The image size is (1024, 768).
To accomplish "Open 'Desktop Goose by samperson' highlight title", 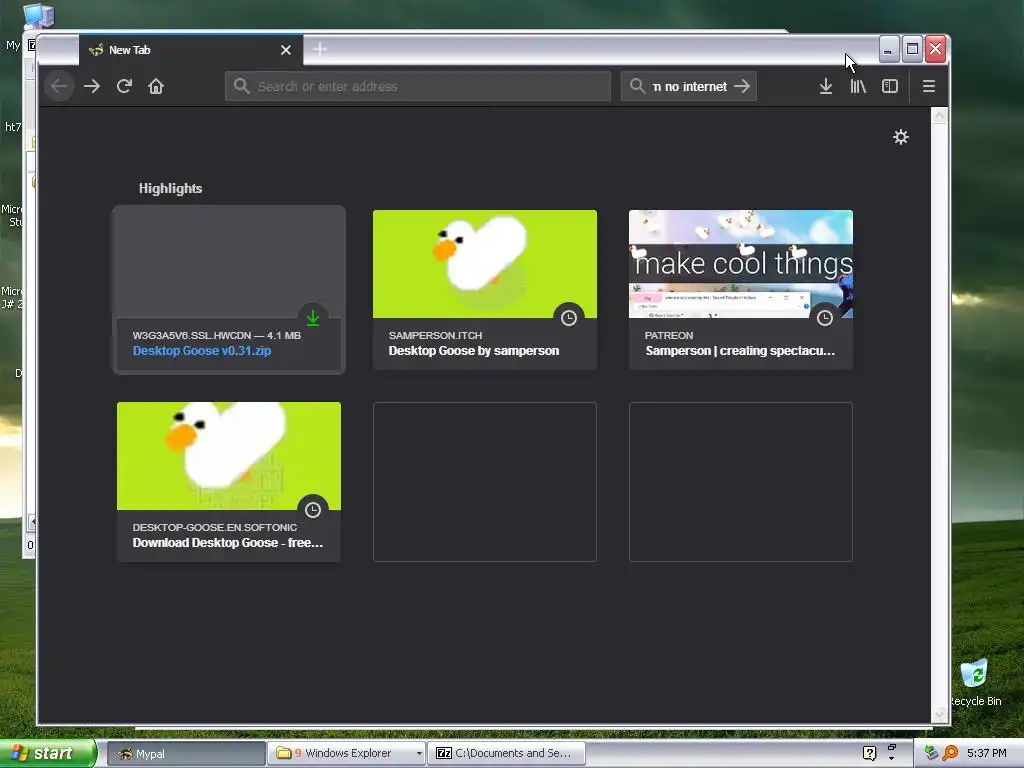I will pyautogui.click(x=473, y=351).
